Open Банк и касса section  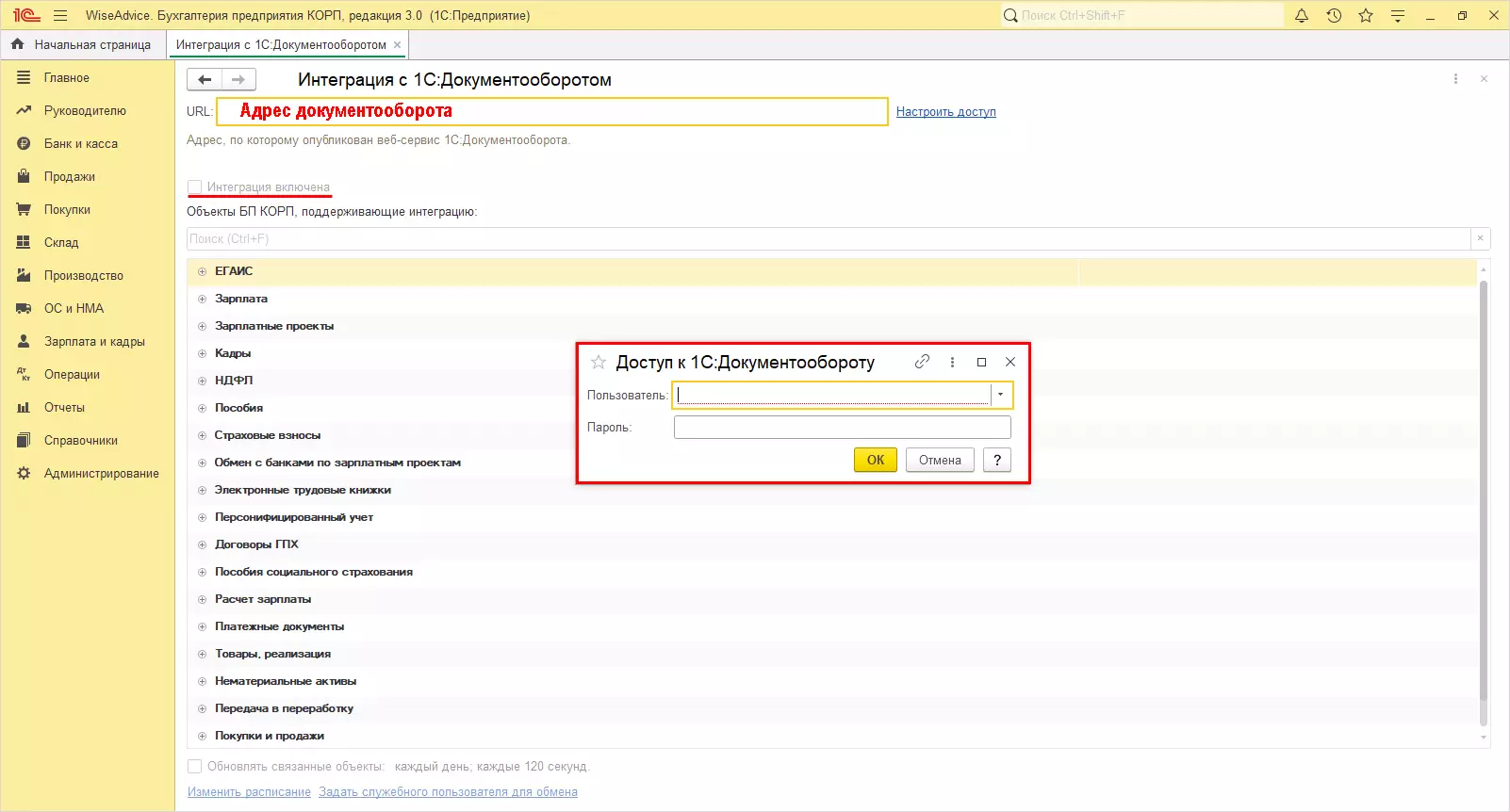coord(81,144)
